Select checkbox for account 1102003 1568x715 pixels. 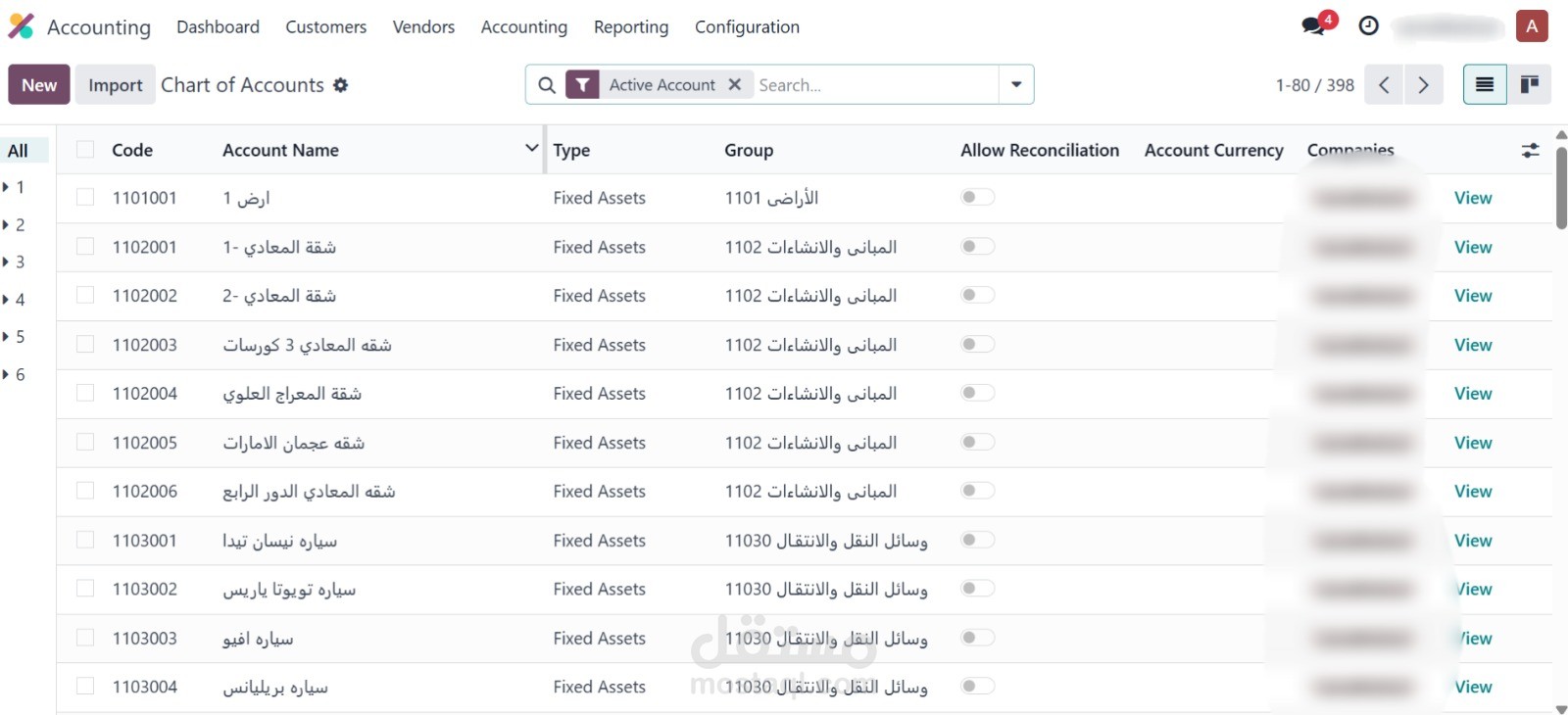(85, 345)
